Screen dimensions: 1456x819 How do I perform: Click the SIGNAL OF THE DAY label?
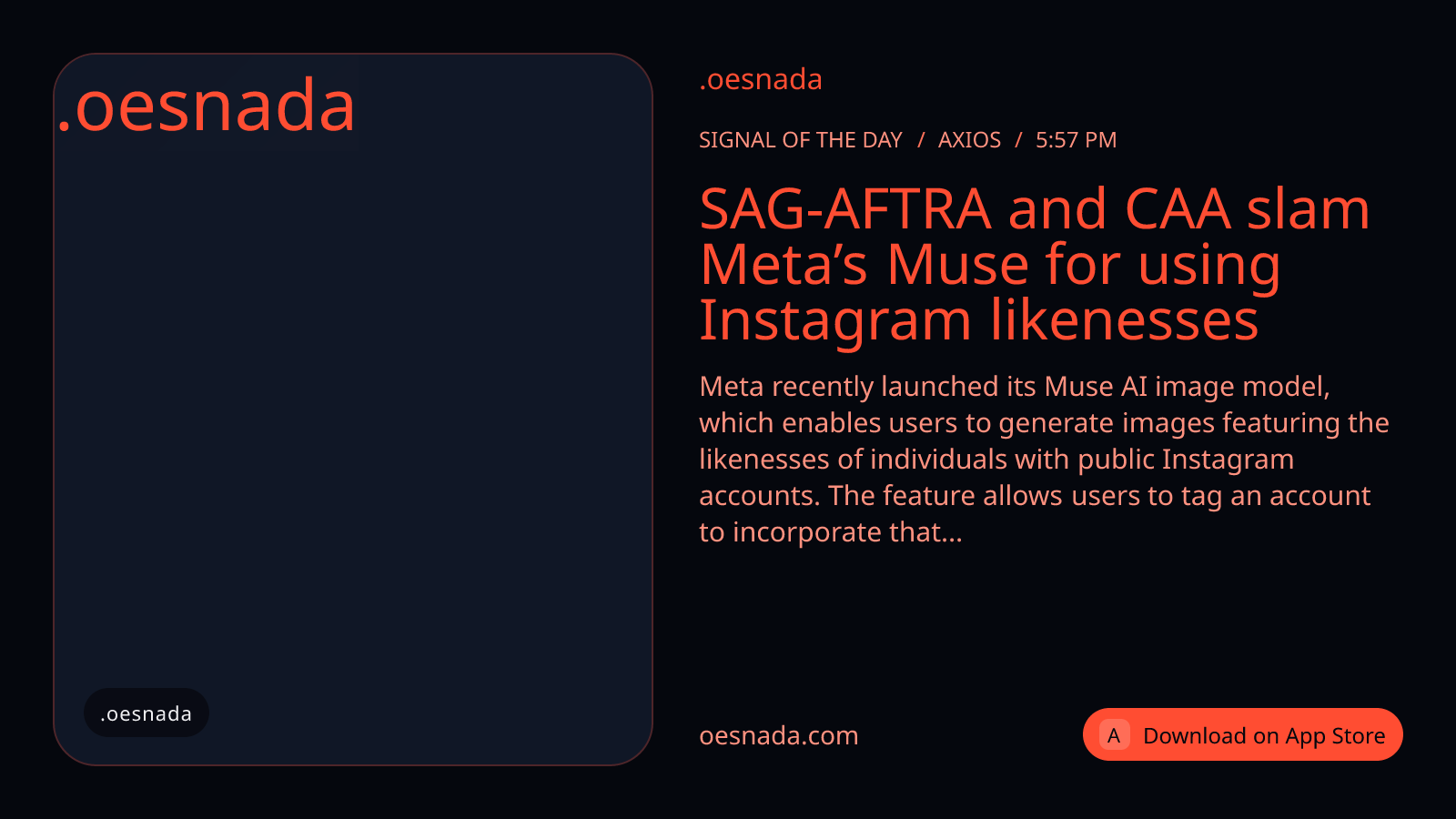click(x=800, y=140)
